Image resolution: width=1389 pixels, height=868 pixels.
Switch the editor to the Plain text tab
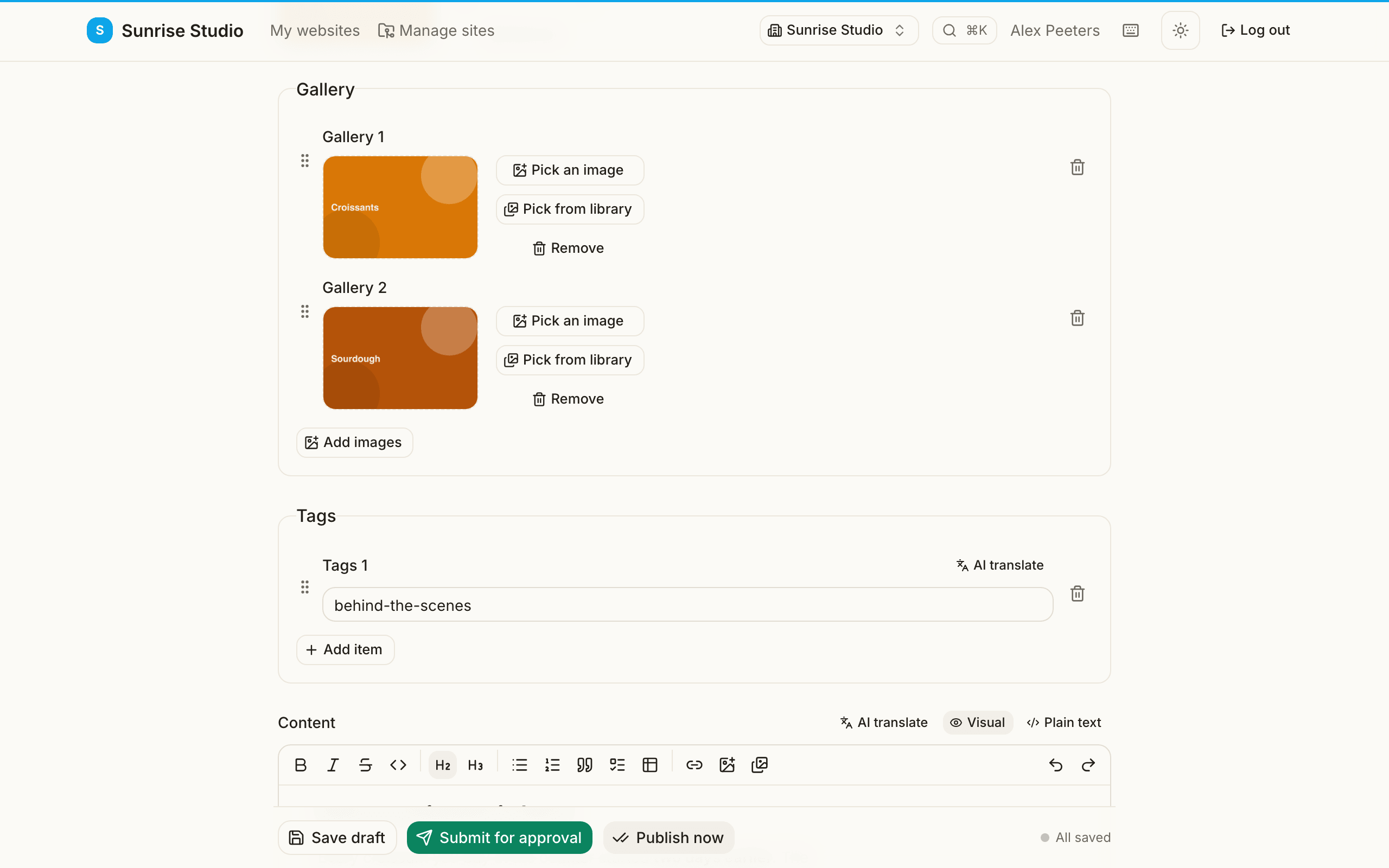[1063, 722]
